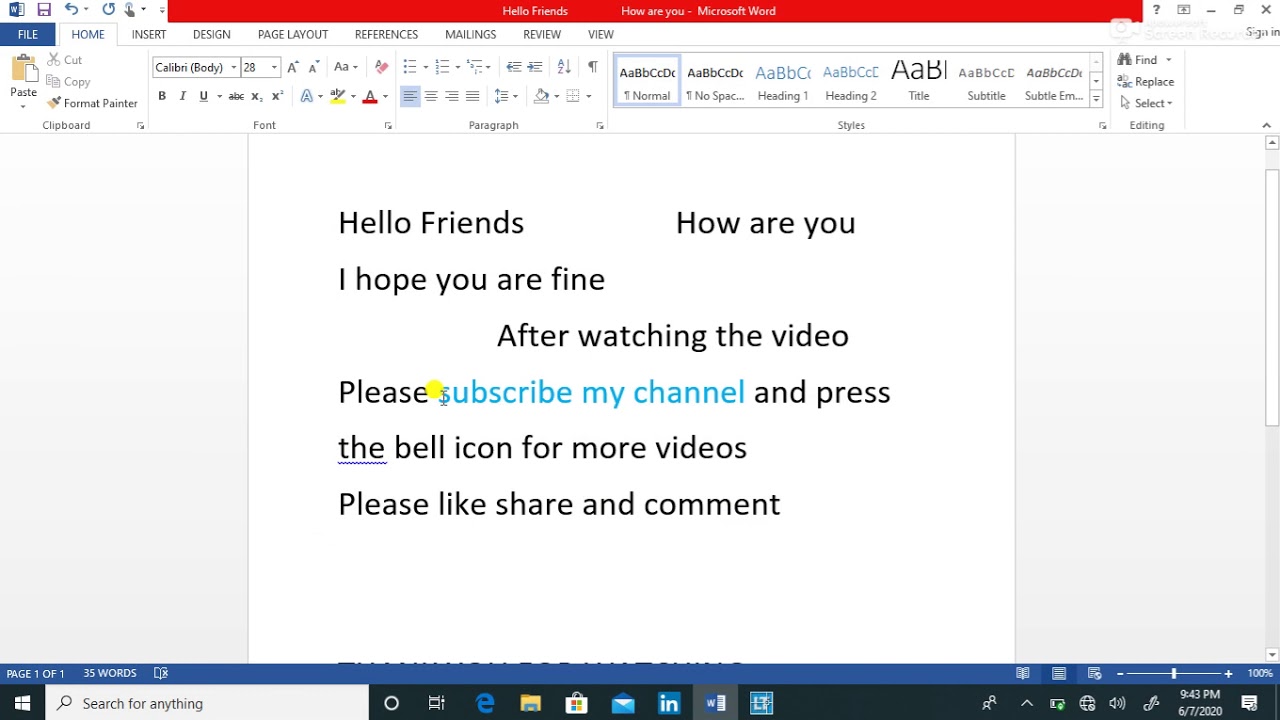Open Windows Start menu
The height and width of the screenshot is (720, 1280).
click(x=23, y=703)
